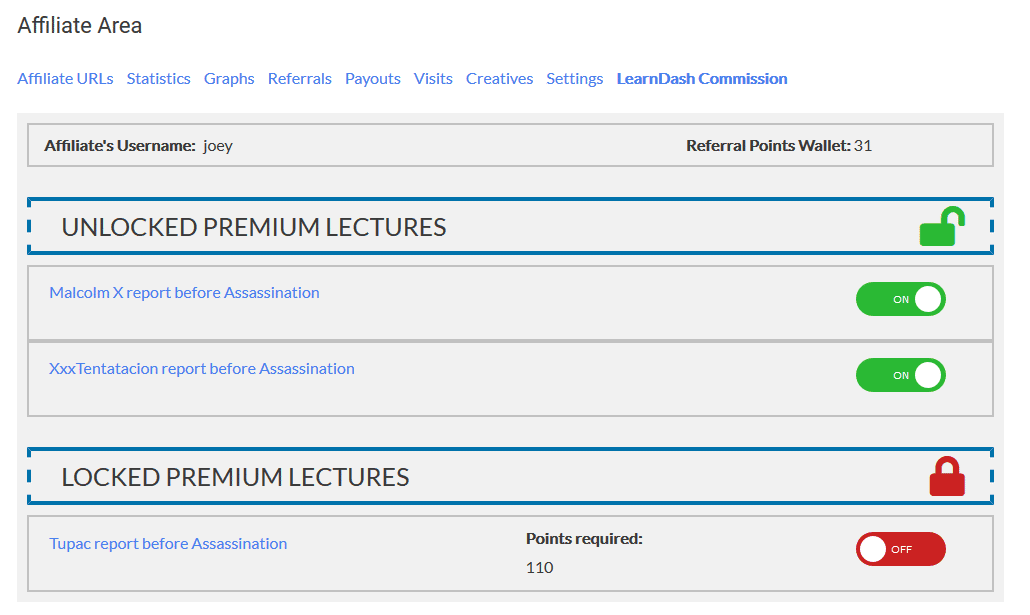Turn off XxxTentacion report toggle
This screenshot has width=1030, height=615.
click(x=901, y=375)
